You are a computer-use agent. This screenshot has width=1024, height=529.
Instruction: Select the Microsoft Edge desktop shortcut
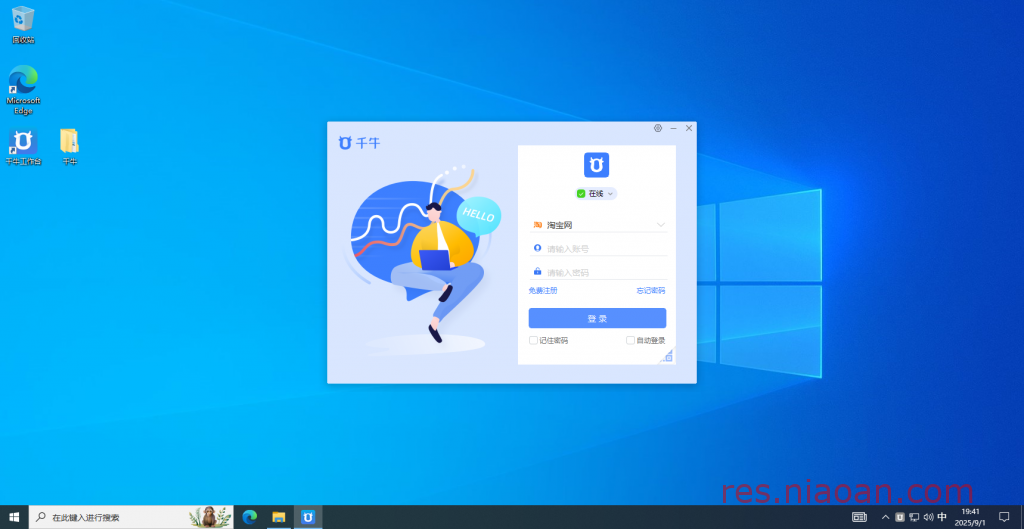(23, 89)
